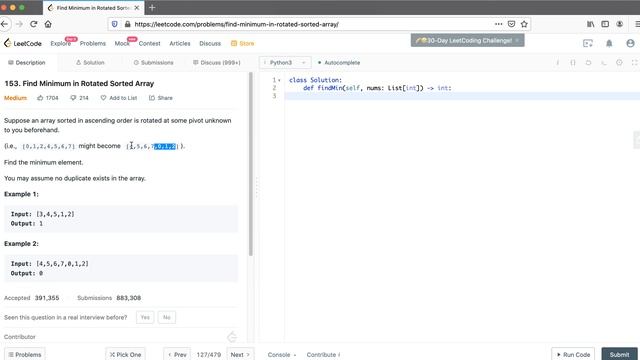Answer Yes to seen in interview

pyautogui.click(x=145, y=317)
